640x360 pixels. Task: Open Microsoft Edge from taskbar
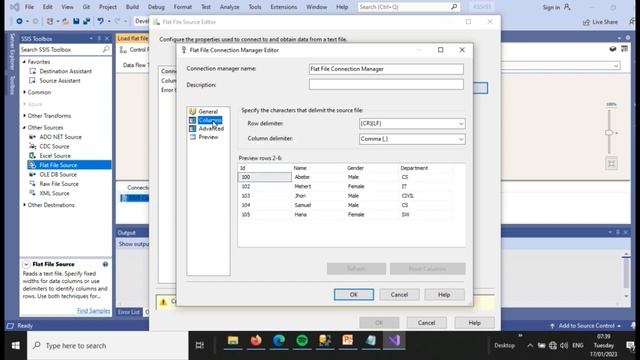(279, 341)
